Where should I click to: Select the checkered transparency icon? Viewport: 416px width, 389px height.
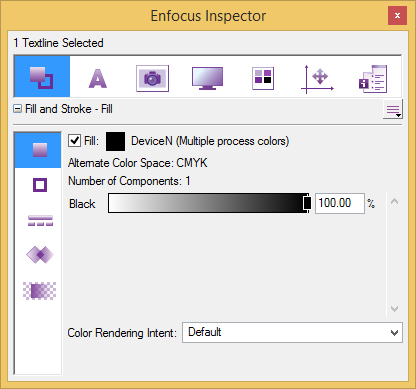[39, 291]
